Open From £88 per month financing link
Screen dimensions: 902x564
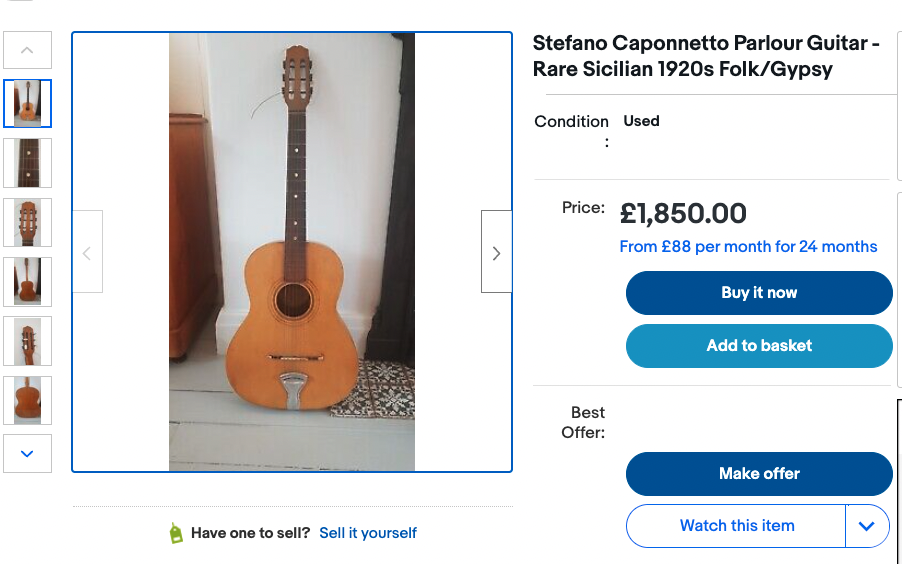(x=748, y=247)
